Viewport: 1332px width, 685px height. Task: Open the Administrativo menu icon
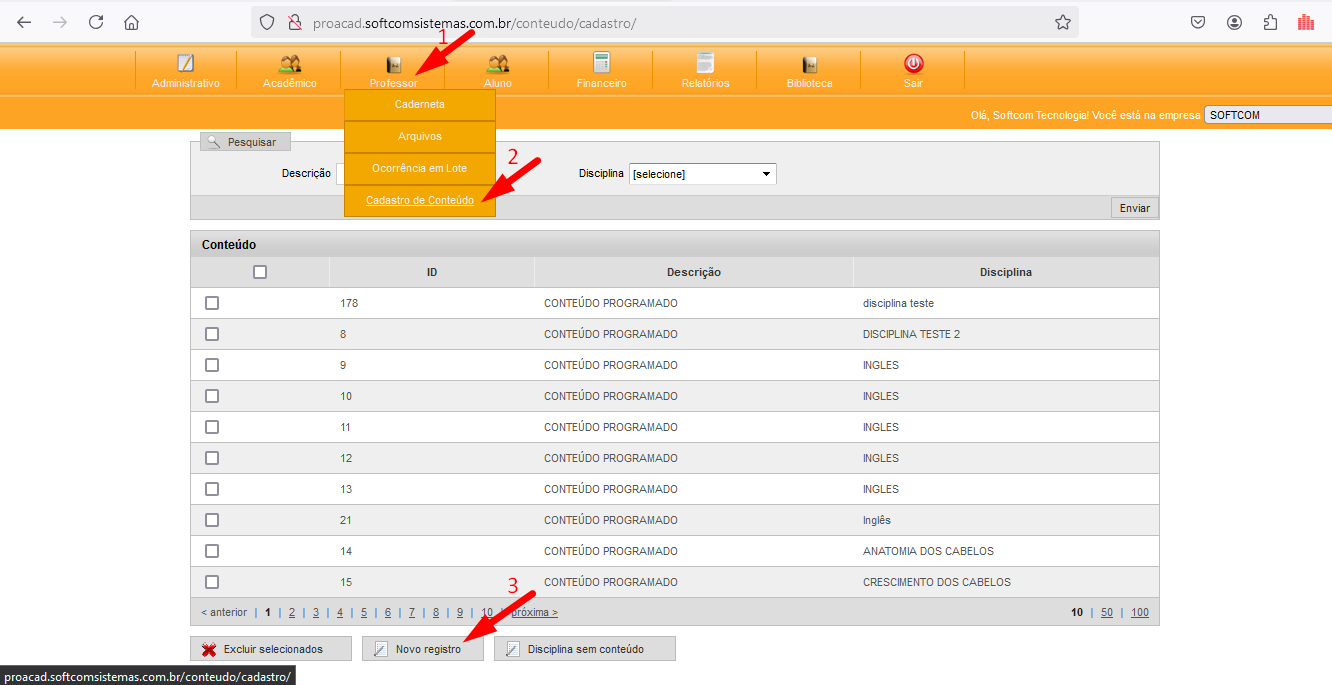coord(185,64)
